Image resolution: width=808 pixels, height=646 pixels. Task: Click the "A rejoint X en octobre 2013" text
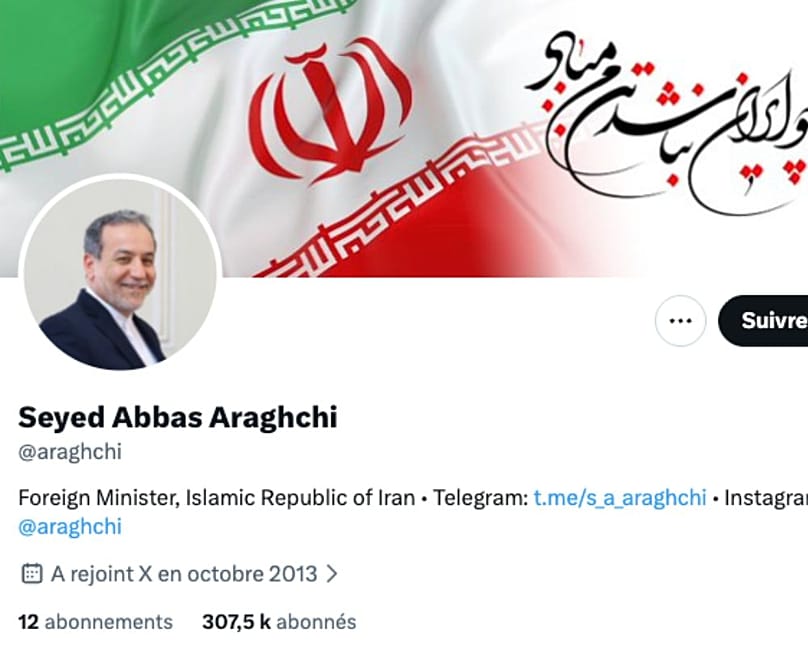(x=184, y=573)
